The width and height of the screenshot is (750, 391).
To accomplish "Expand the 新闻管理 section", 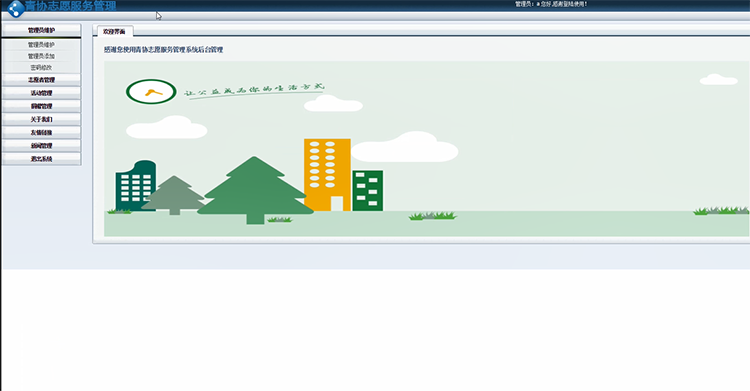I will [41, 145].
